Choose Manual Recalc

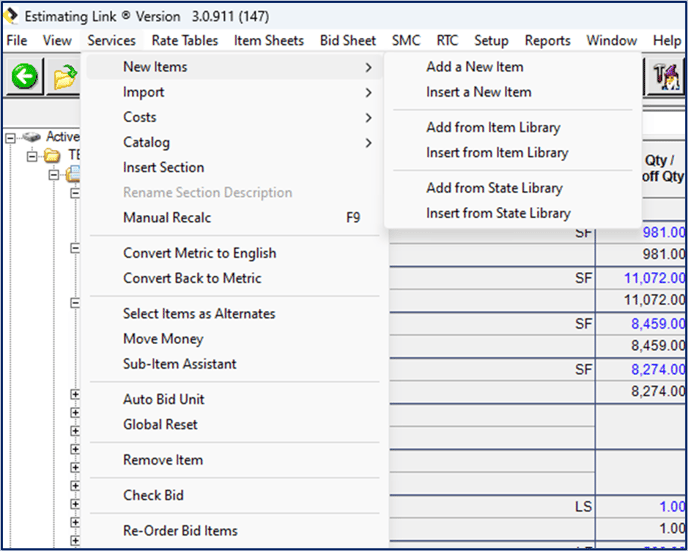(x=234, y=218)
